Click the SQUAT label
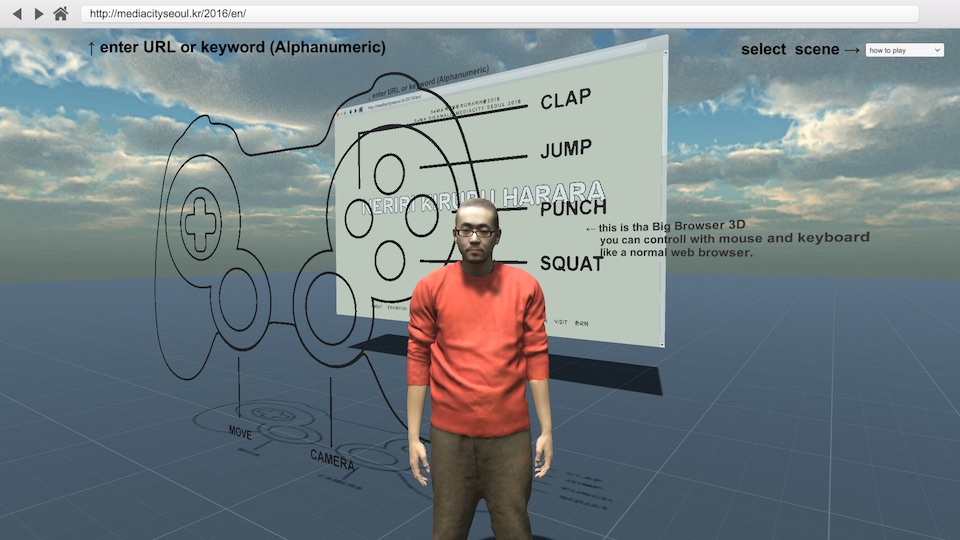 coord(572,264)
